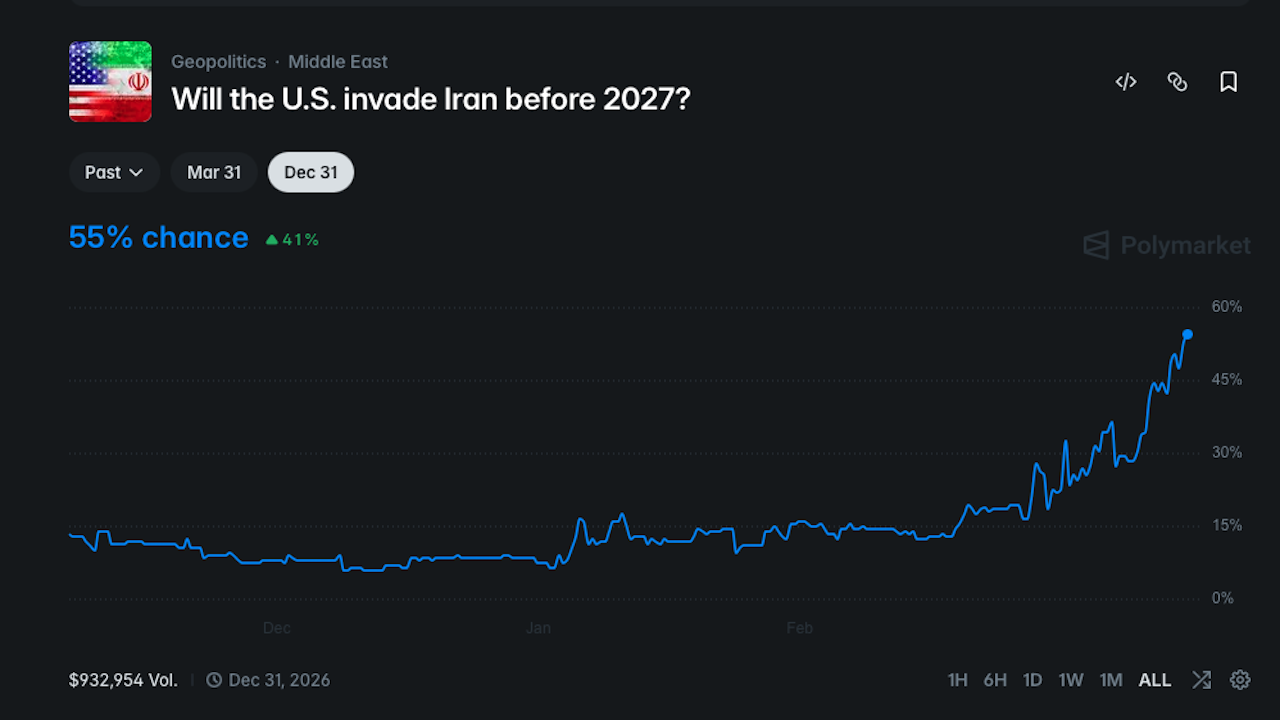This screenshot has height=720, width=1280.
Task: Open the Middle East category link
Action: coord(338,62)
